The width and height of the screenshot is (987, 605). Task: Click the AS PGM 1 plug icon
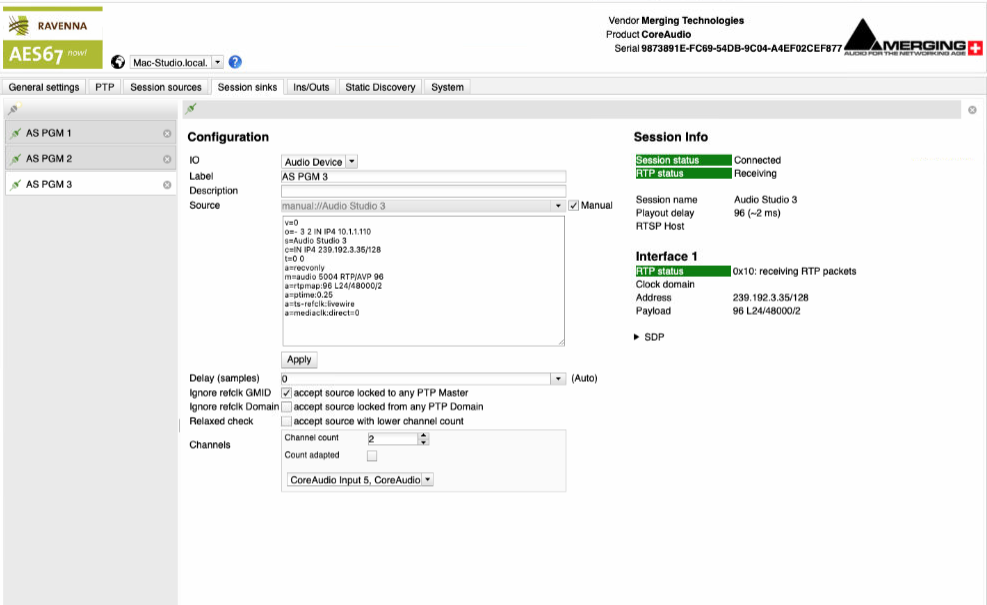(16, 133)
